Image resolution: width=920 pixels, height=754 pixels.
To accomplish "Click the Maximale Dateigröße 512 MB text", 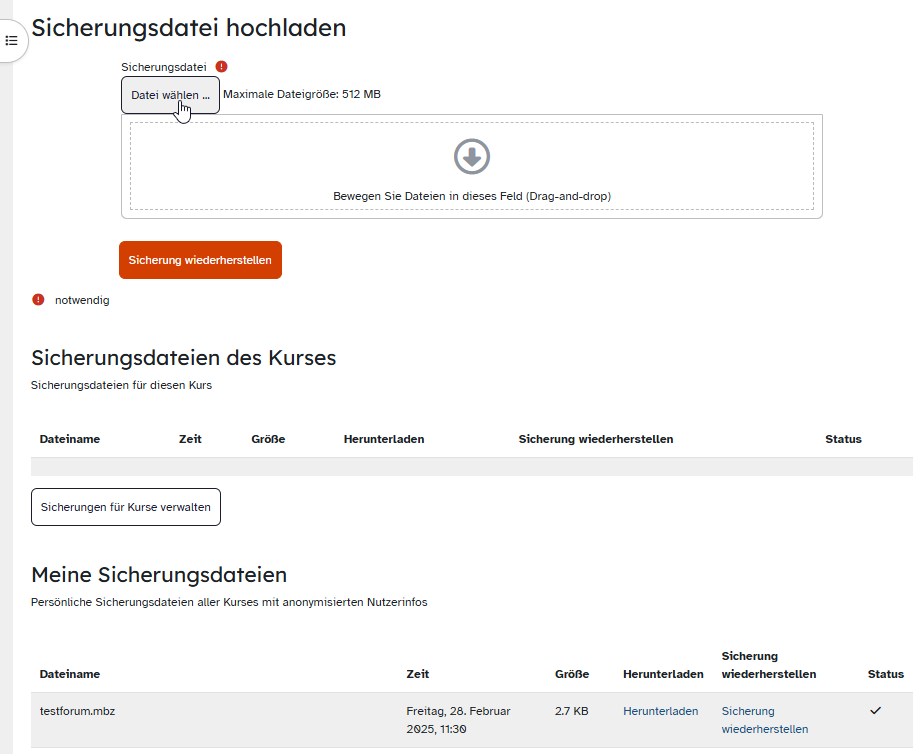I will coord(302,94).
